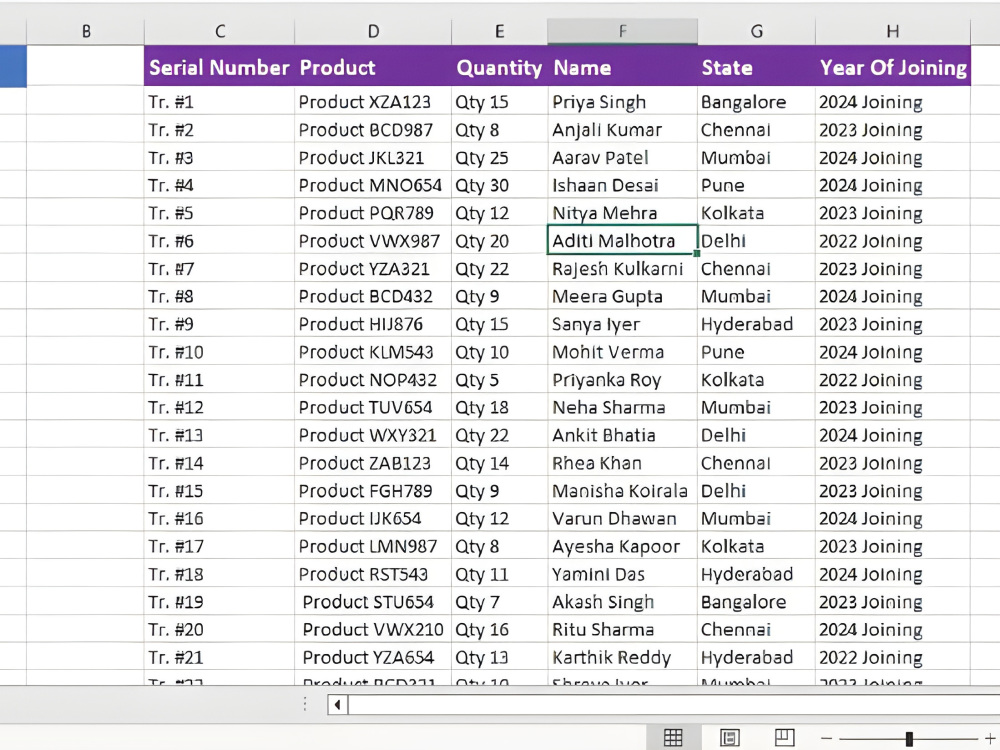This screenshot has height=750, width=1000.
Task: Select the cell Rajesh Kulkarni
Action: [622, 268]
